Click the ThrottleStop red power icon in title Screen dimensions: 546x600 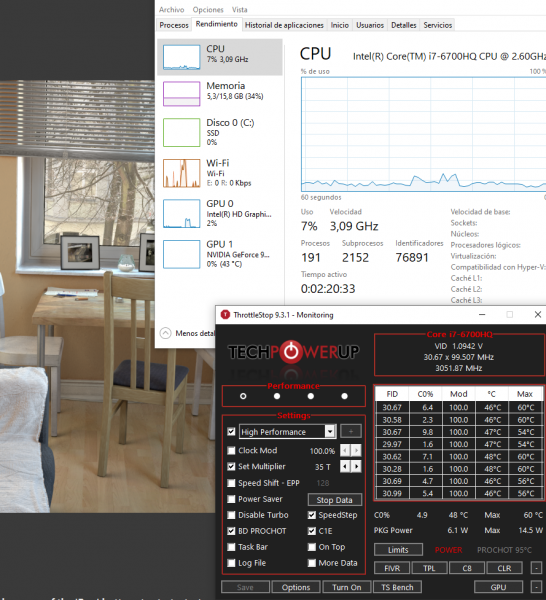[x=225, y=315]
